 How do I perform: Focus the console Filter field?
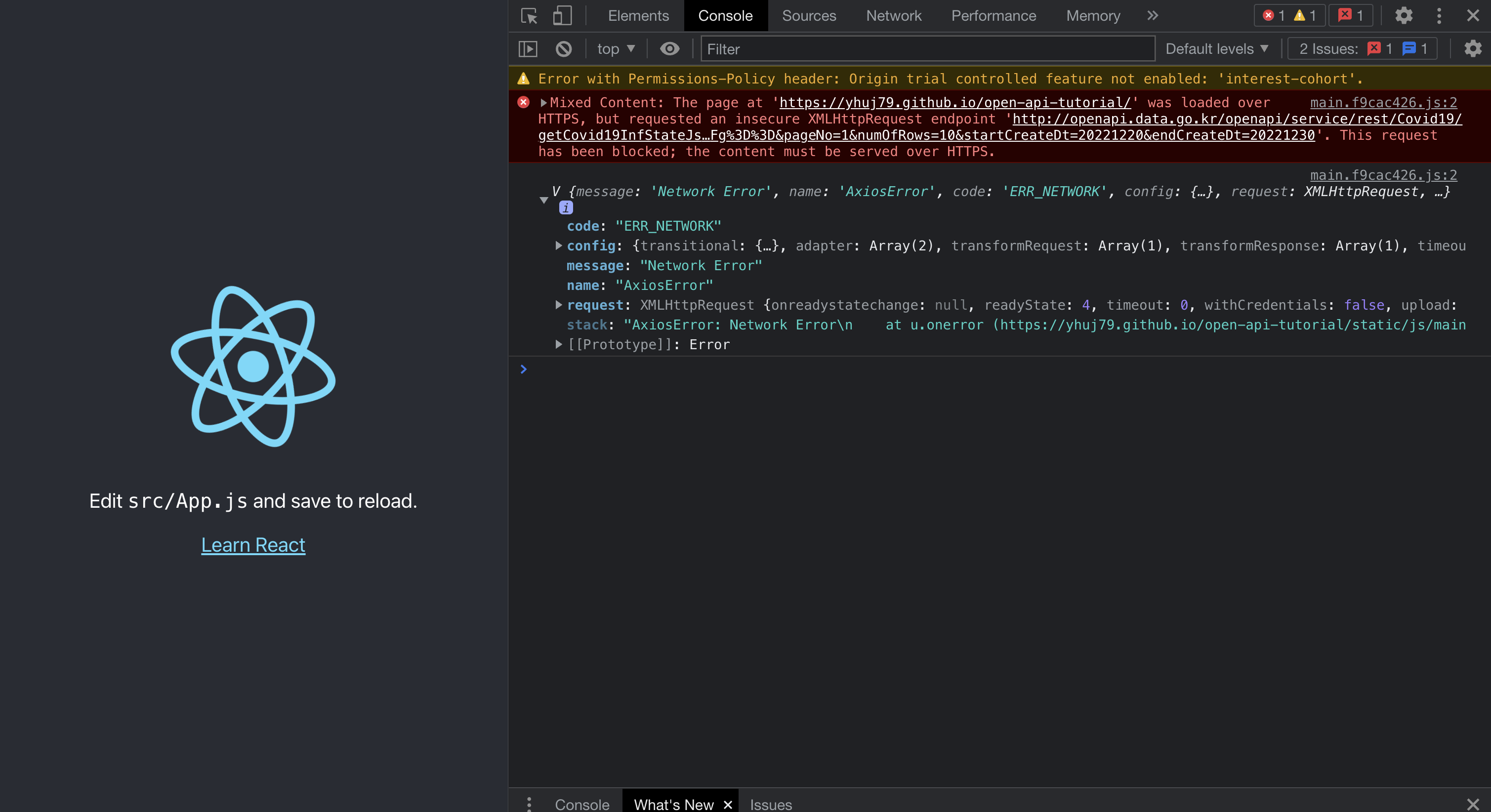tap(928, 48)
